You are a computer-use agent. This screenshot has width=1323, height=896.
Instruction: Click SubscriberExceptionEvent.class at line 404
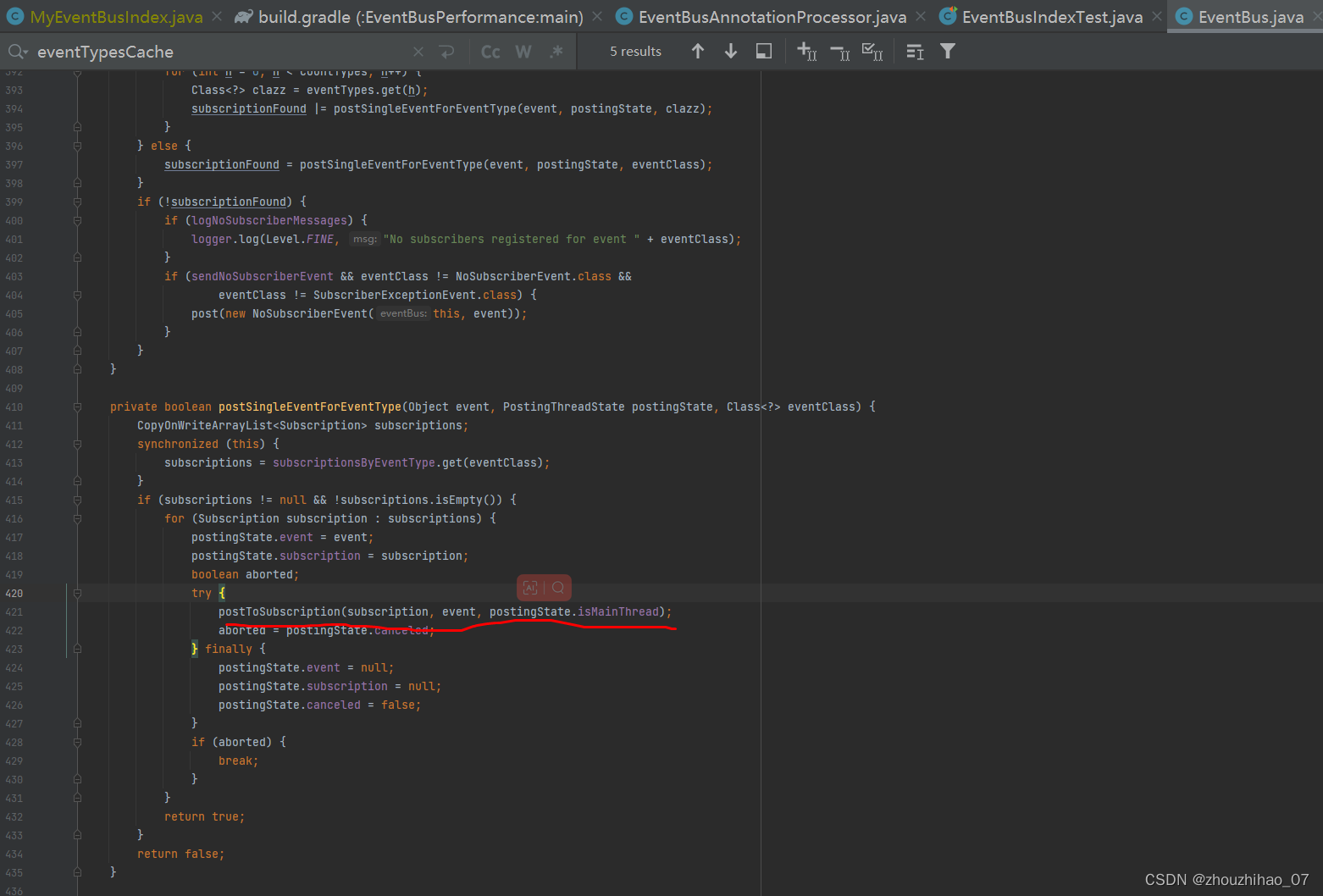tap(415, 295)
